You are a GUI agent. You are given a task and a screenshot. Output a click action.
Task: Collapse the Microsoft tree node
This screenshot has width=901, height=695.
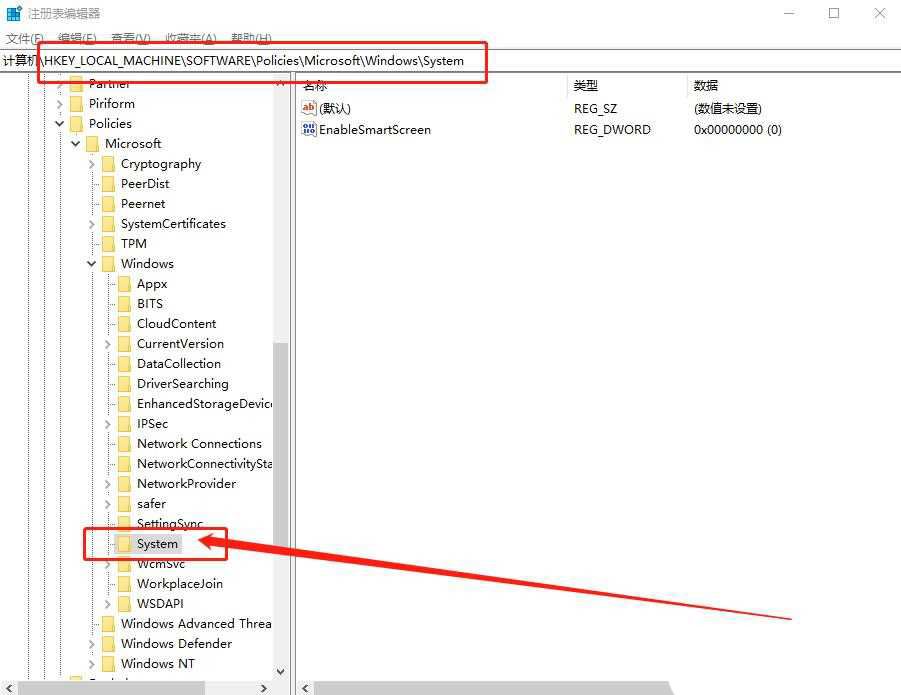74,143
